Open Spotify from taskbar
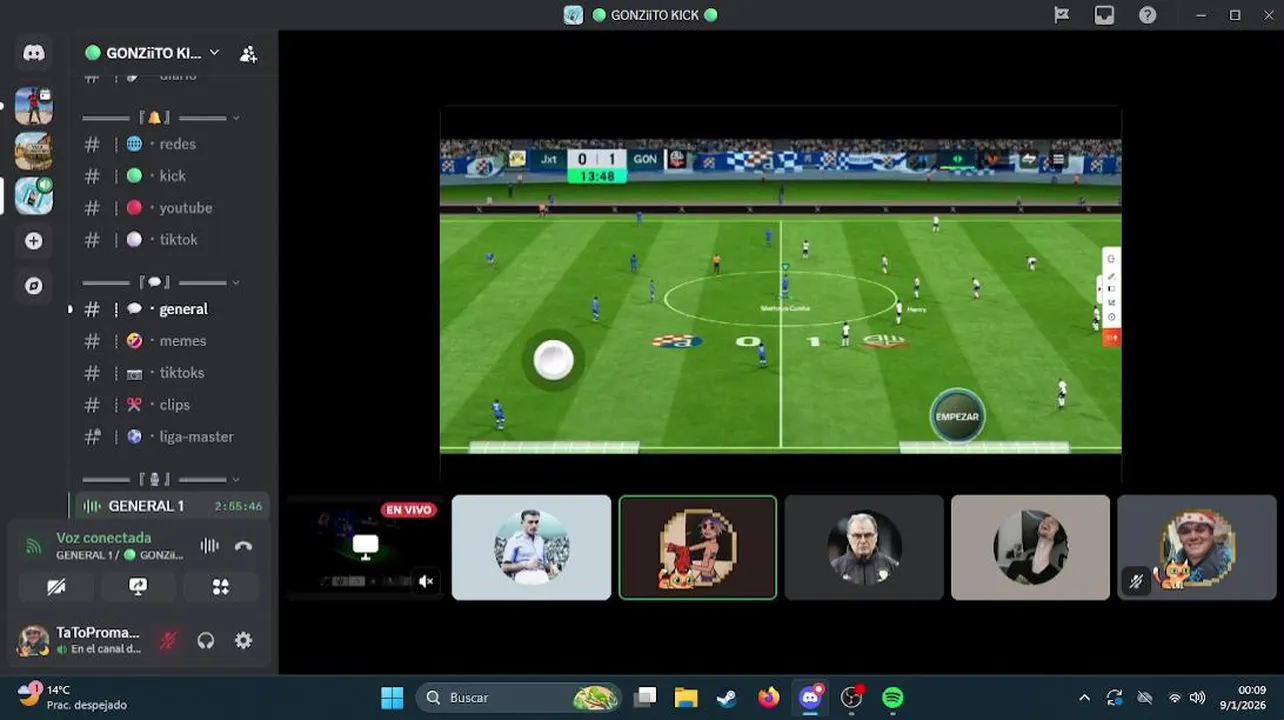The width and height of the screenshot is (1284, 720). 893,697
